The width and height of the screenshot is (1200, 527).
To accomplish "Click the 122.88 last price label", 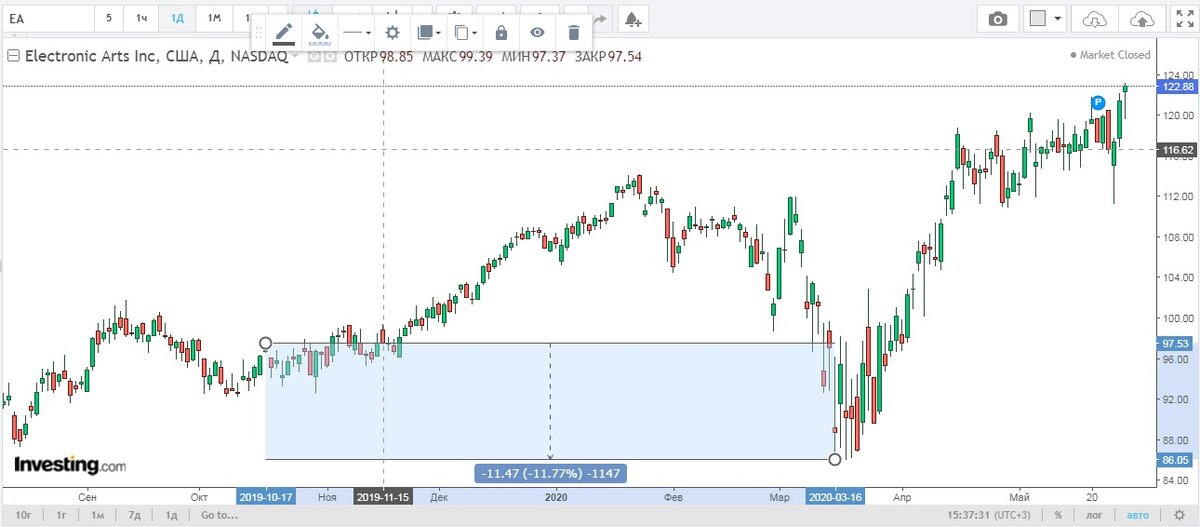I will point(1175,87).
